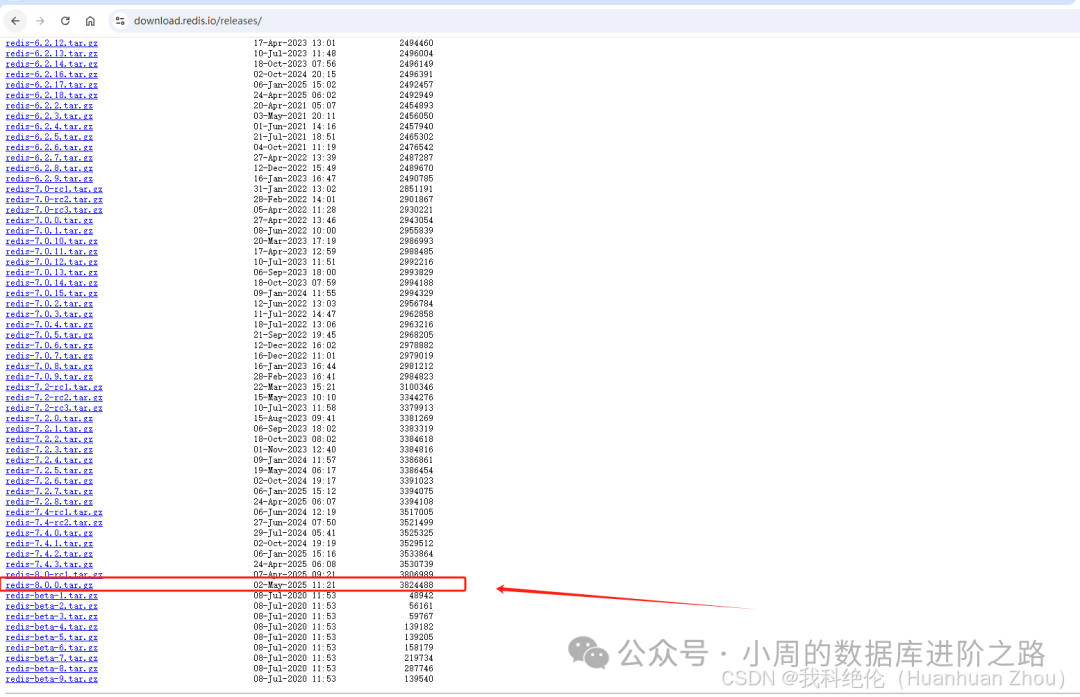Download redis-7.2.0.tar.gz
1080x697 pixels.
[49, 418]
